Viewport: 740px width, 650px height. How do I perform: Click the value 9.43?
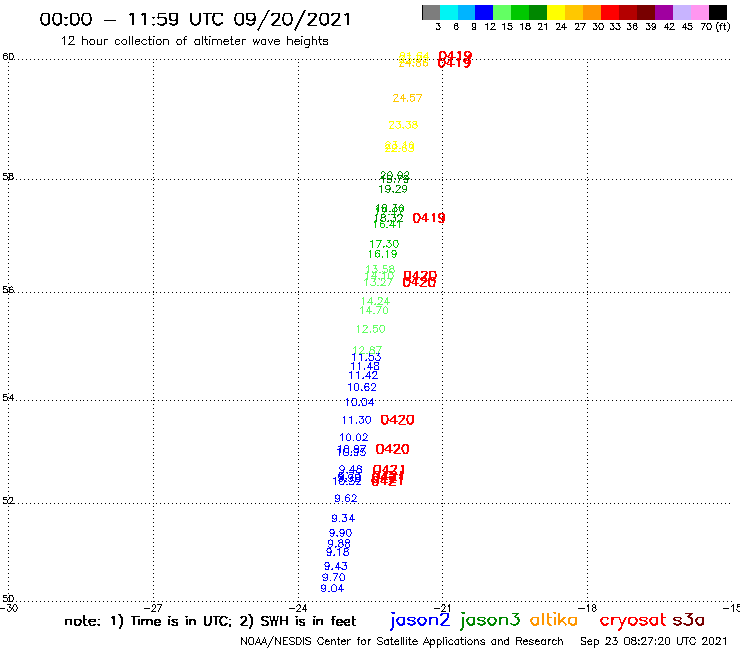(336, 566)
